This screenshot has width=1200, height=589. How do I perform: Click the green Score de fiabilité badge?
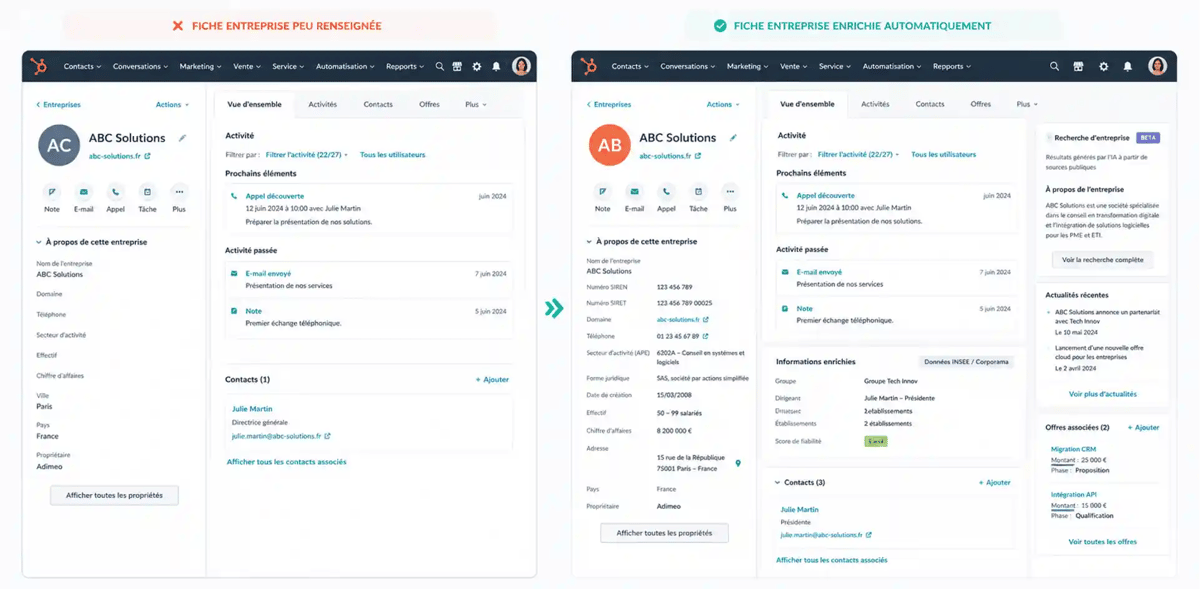876,441
